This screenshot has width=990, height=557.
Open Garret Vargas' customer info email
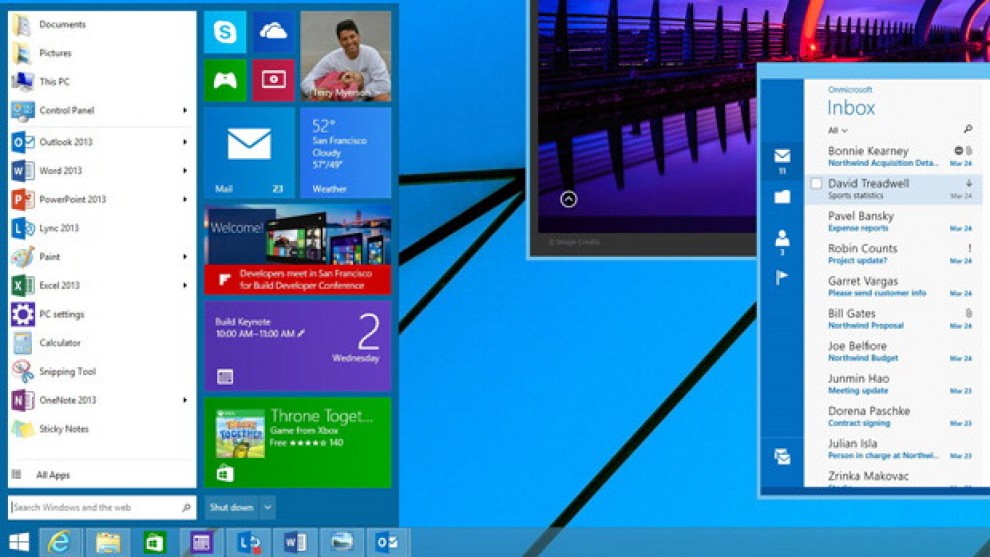click(892, 286)
